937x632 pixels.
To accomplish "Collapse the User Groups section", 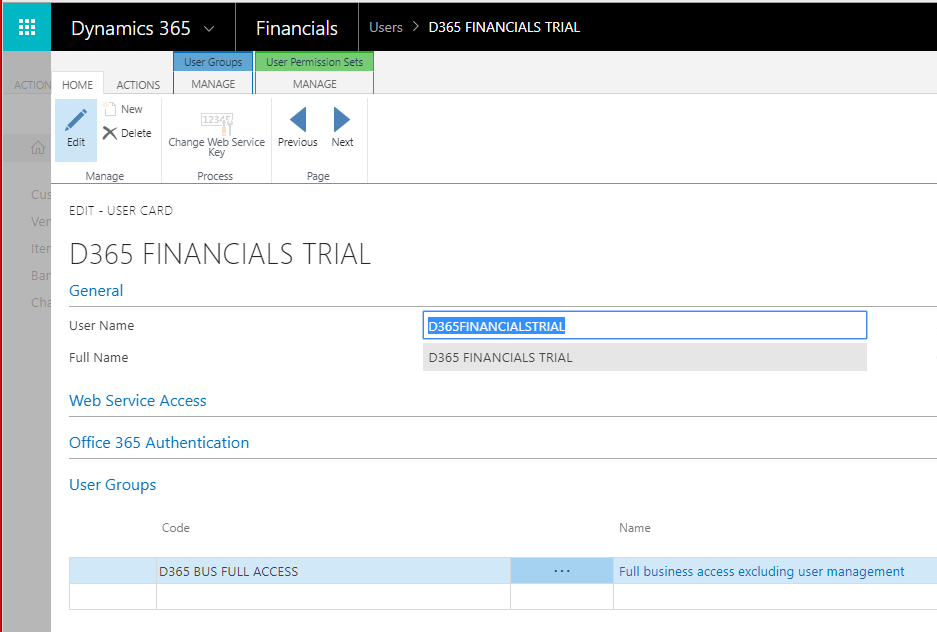I will (x=112, y=484).
